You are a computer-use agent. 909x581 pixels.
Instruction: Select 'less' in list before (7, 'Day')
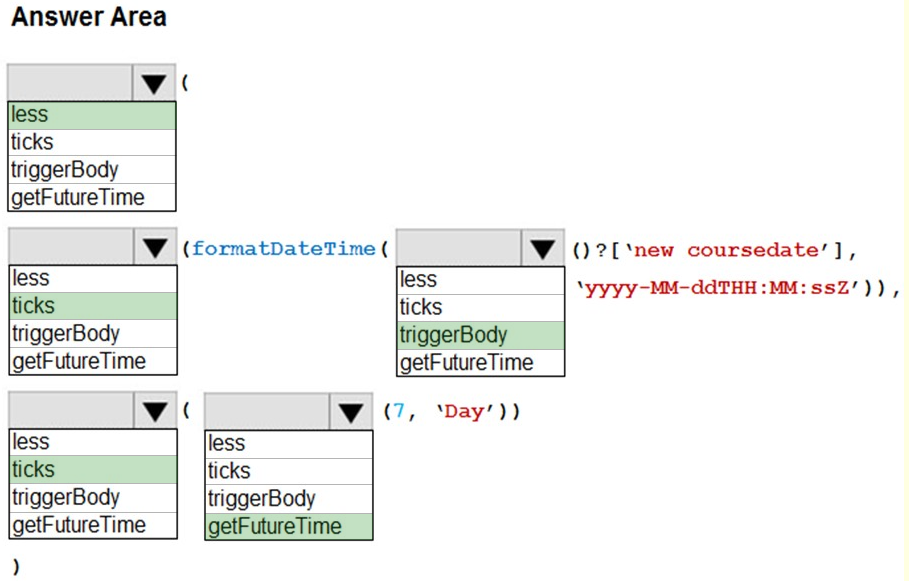point(289,443)
